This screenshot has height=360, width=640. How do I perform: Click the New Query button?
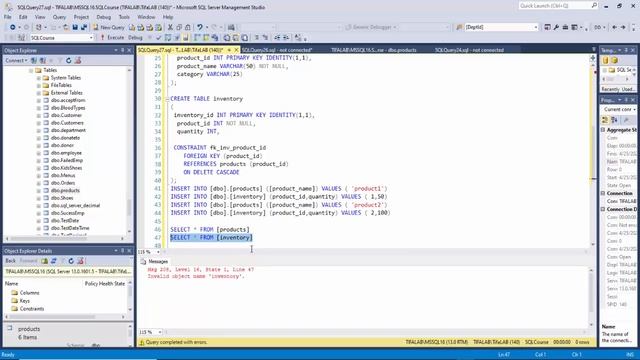109,27
